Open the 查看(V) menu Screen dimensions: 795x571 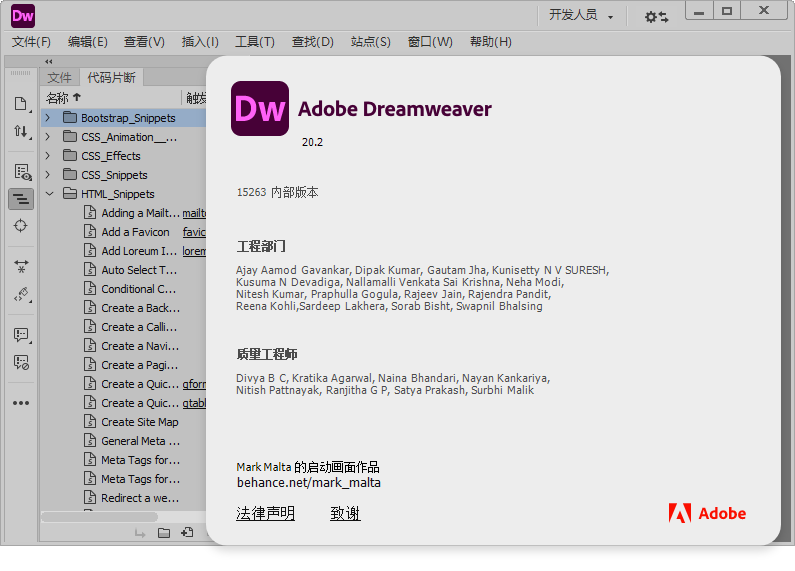click(x=144, y=42)
